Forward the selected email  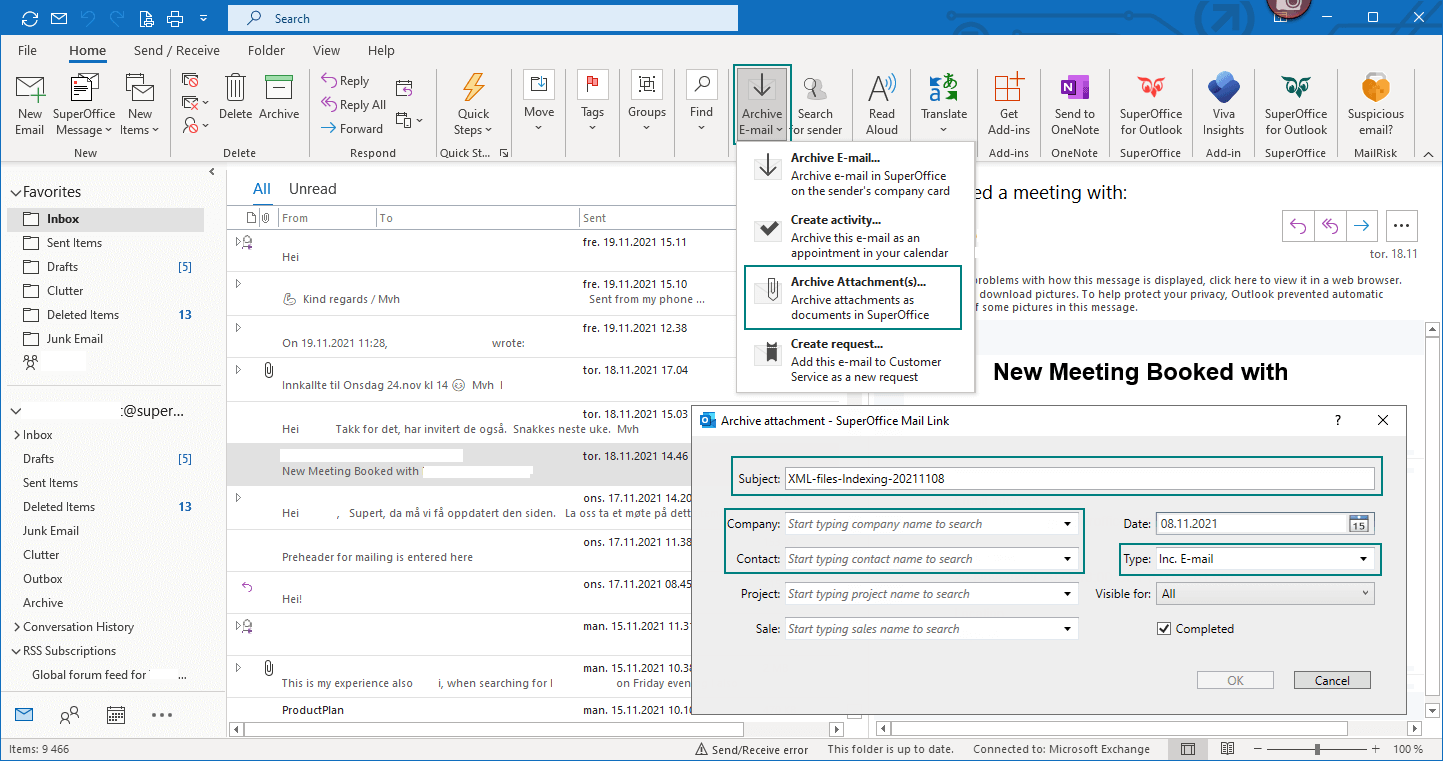[x=352, y=128]
